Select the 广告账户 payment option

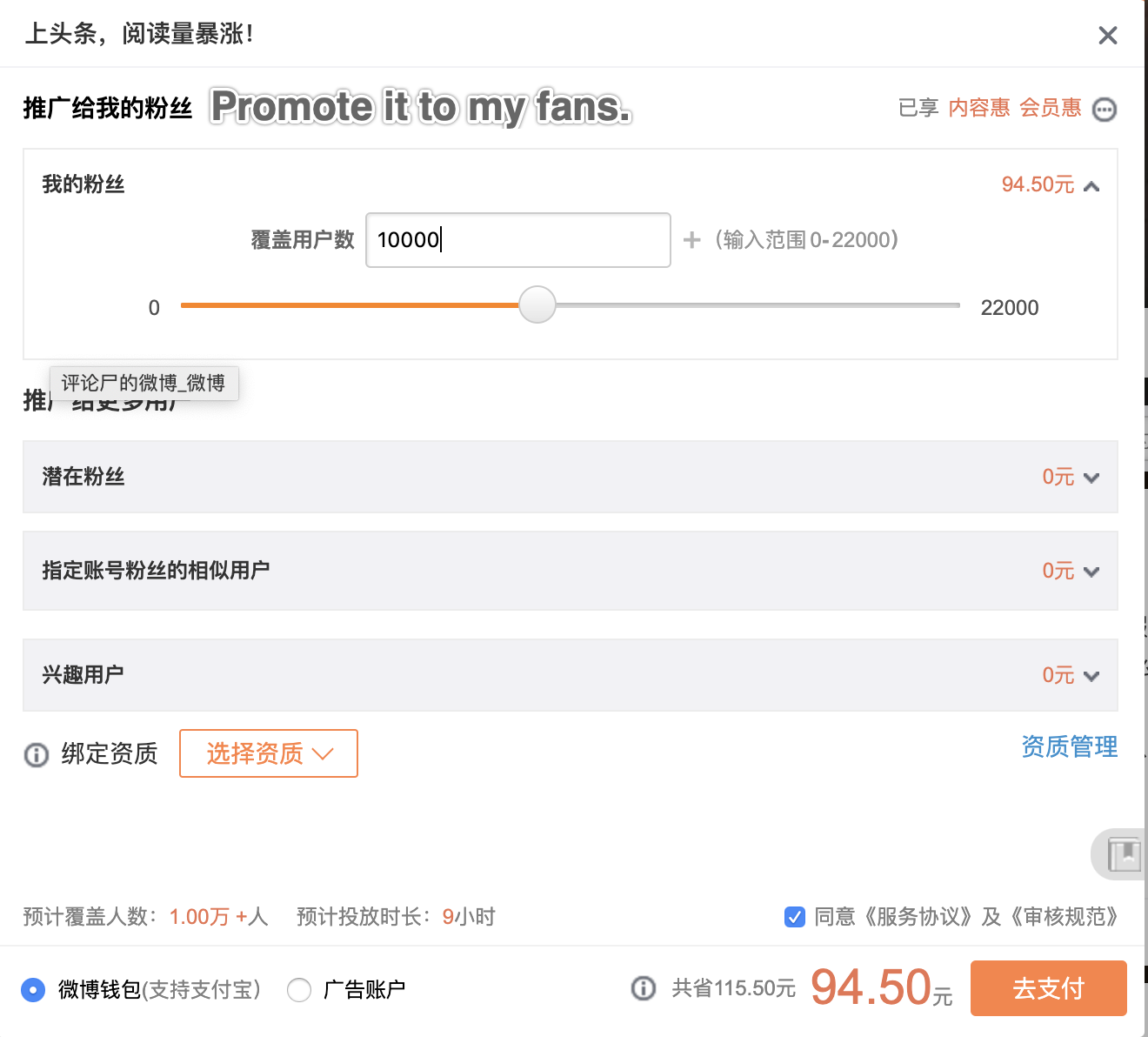click(299, 990)
